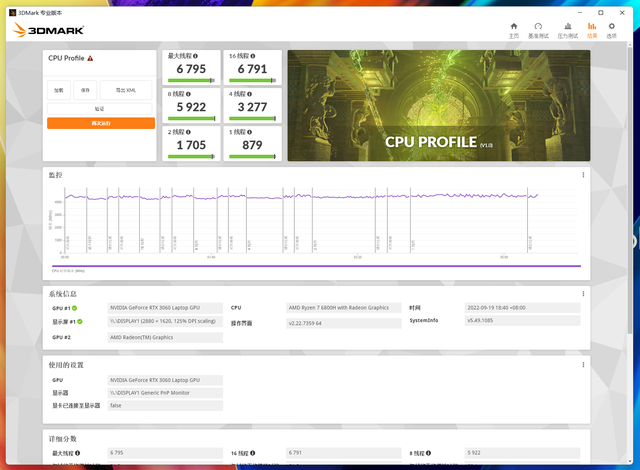Click the SystemInfo value v5.49.1085
Viewport: 640px width, 470px height.
point(522,321)
